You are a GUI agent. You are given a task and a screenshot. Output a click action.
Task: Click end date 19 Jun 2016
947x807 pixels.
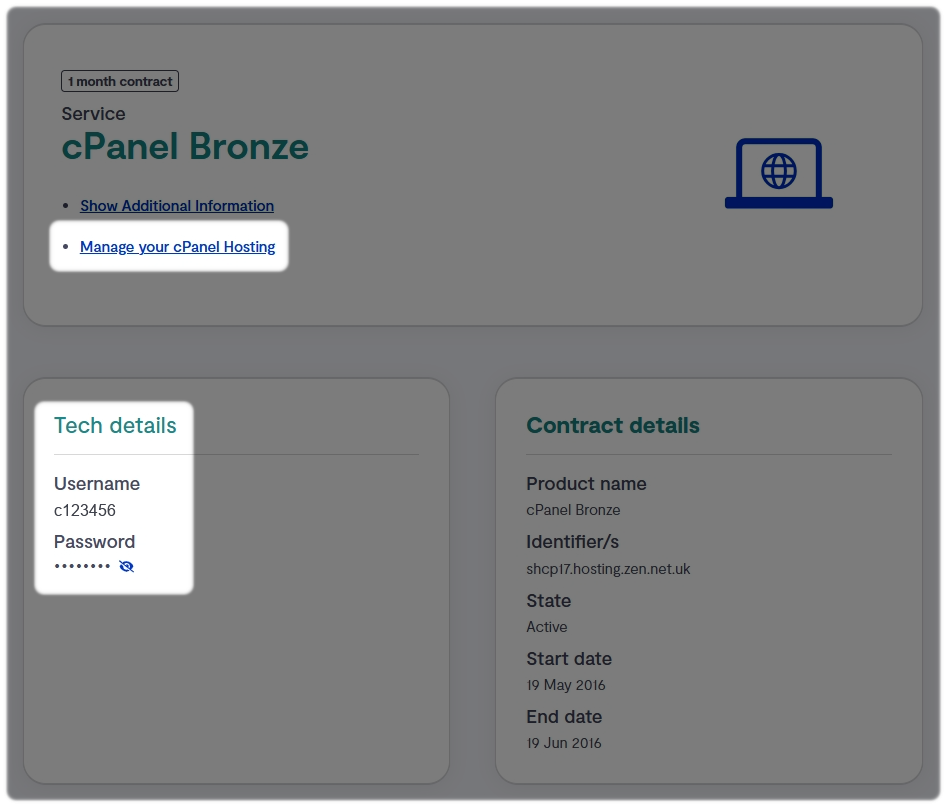[x=564, y=743]
